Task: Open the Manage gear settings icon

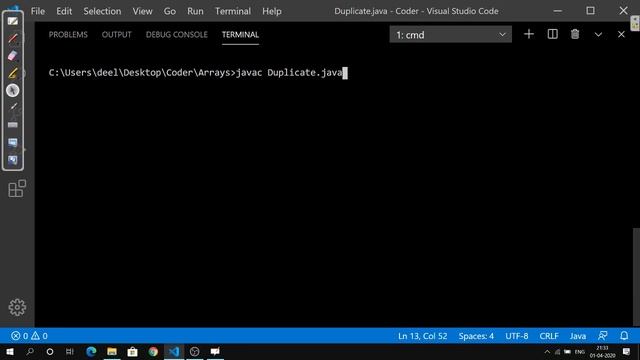Action: [17, 307]
